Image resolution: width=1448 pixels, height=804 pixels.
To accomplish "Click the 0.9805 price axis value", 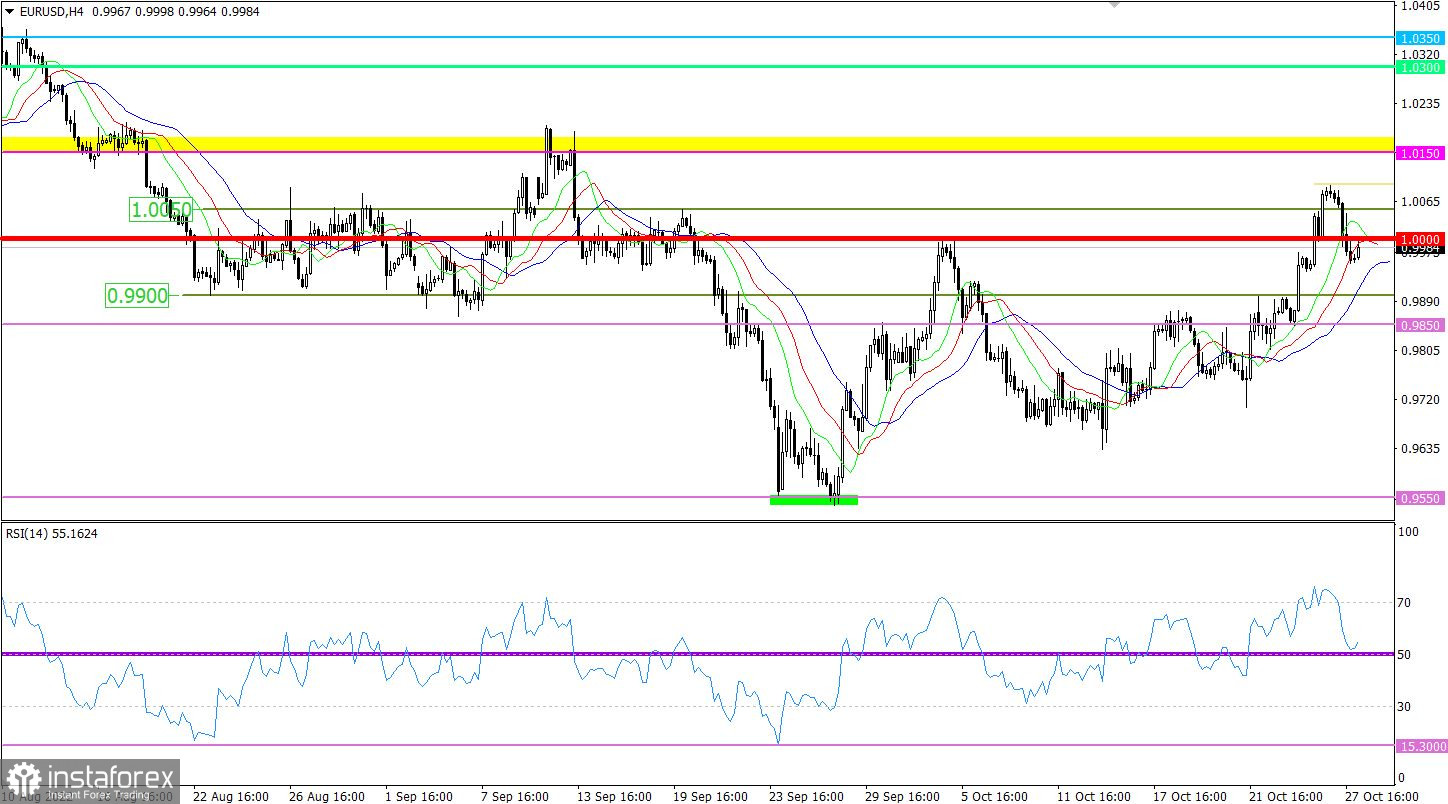I will (1420, 351).
